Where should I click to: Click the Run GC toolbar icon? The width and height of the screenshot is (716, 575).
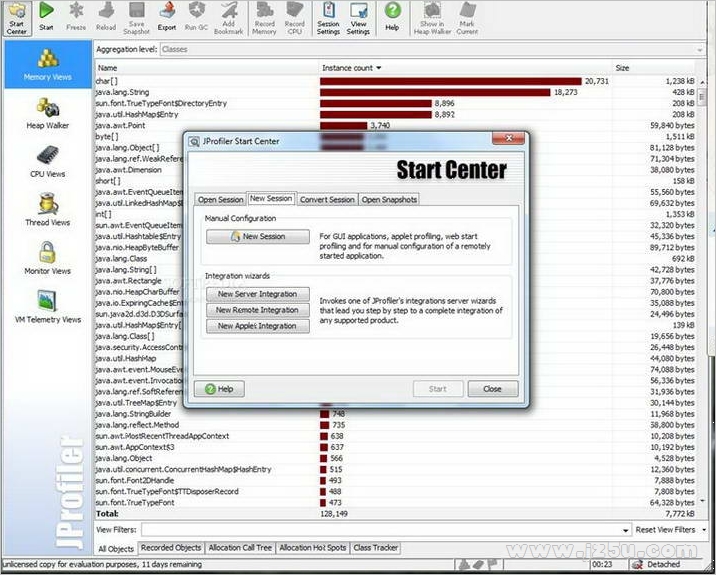[196, 16]
